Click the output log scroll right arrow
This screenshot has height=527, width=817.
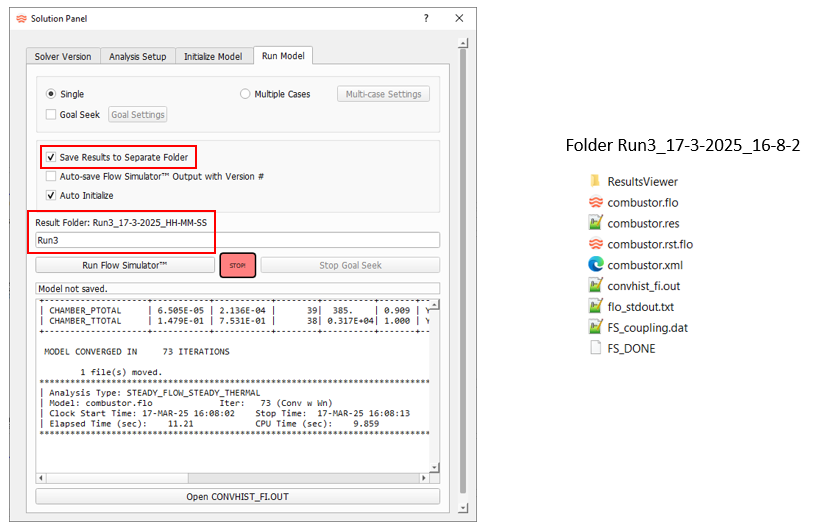[424, 478]
